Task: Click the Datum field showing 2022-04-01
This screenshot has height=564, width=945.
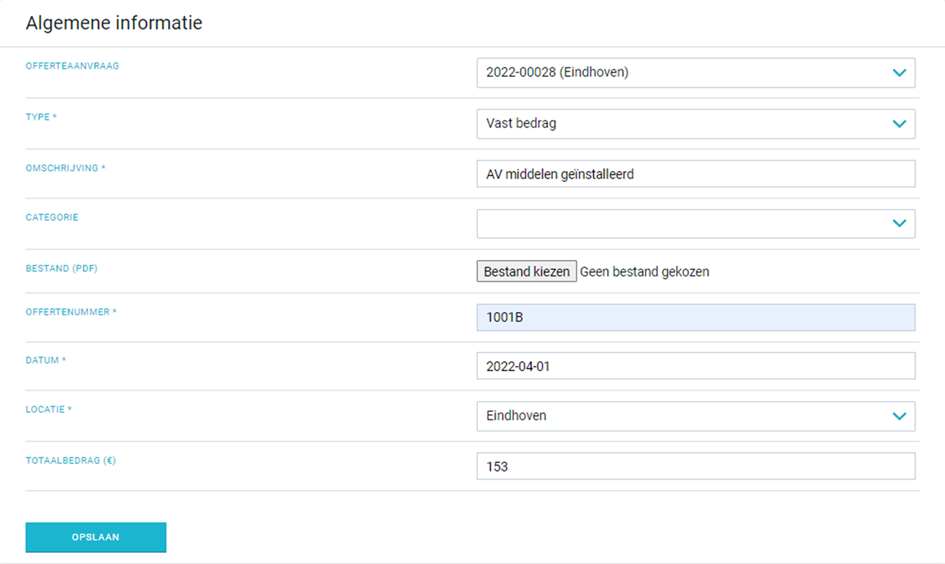Action: pyautogui.click(x=695, y=366)
